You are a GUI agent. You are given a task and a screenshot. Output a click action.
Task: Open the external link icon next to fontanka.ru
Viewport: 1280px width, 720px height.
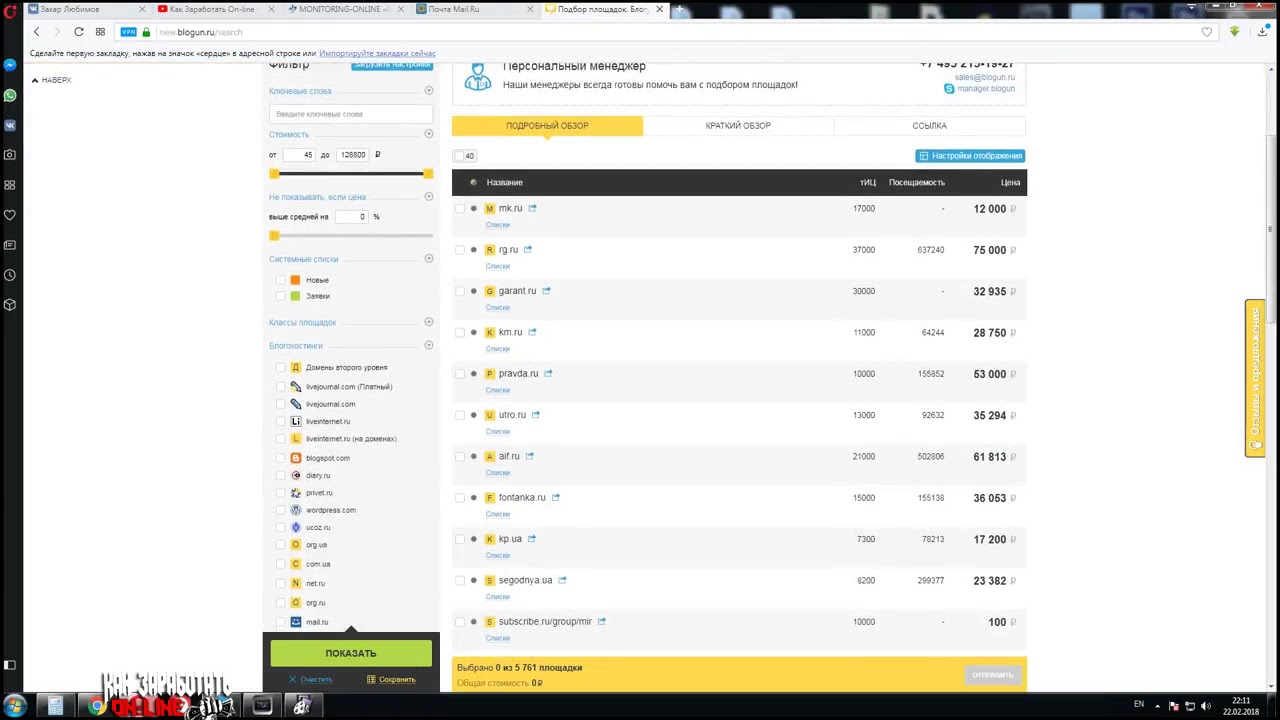pos(556,497)
